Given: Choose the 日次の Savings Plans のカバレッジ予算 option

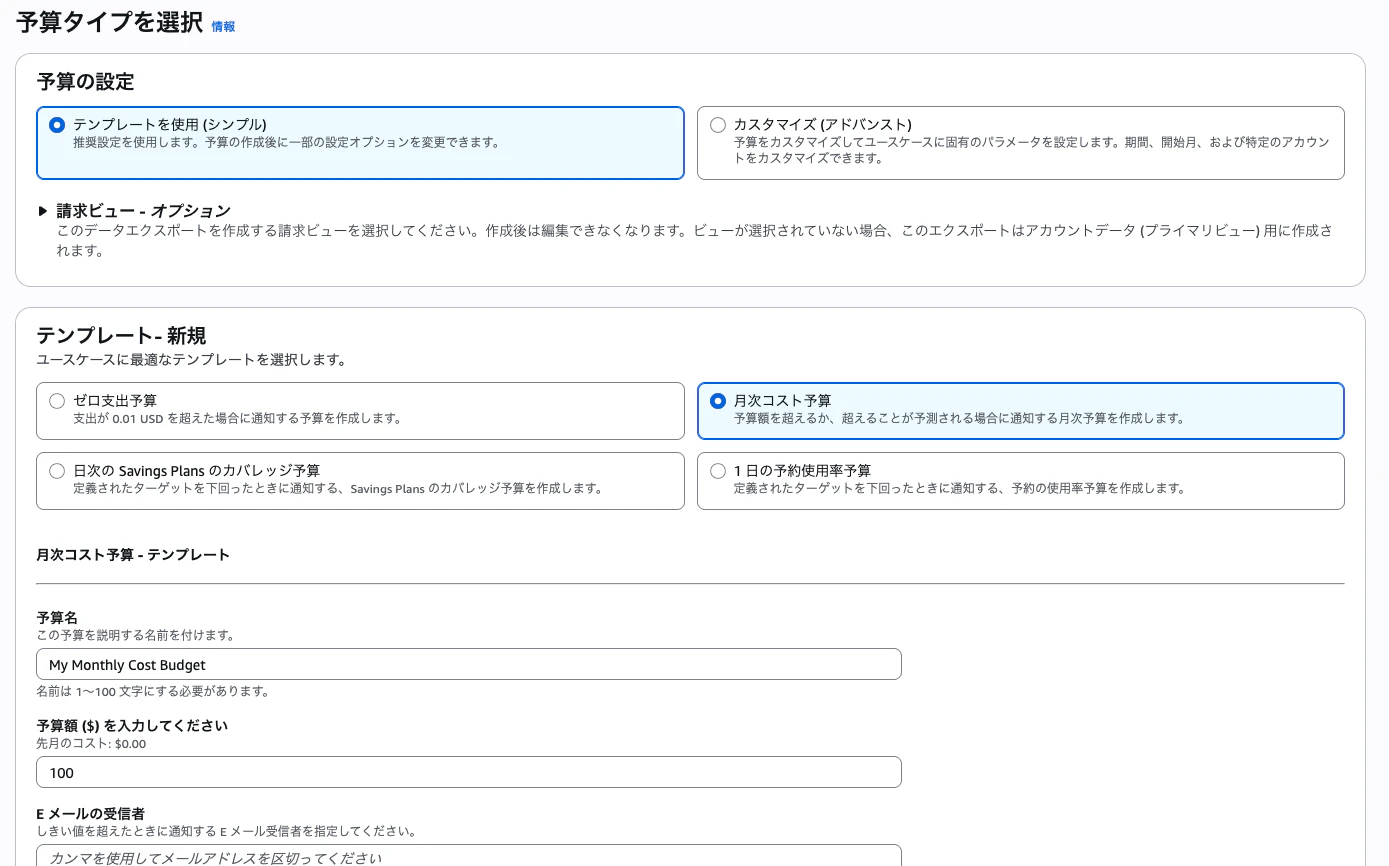Looking at the screenshot, I should (x=57, y=470).
